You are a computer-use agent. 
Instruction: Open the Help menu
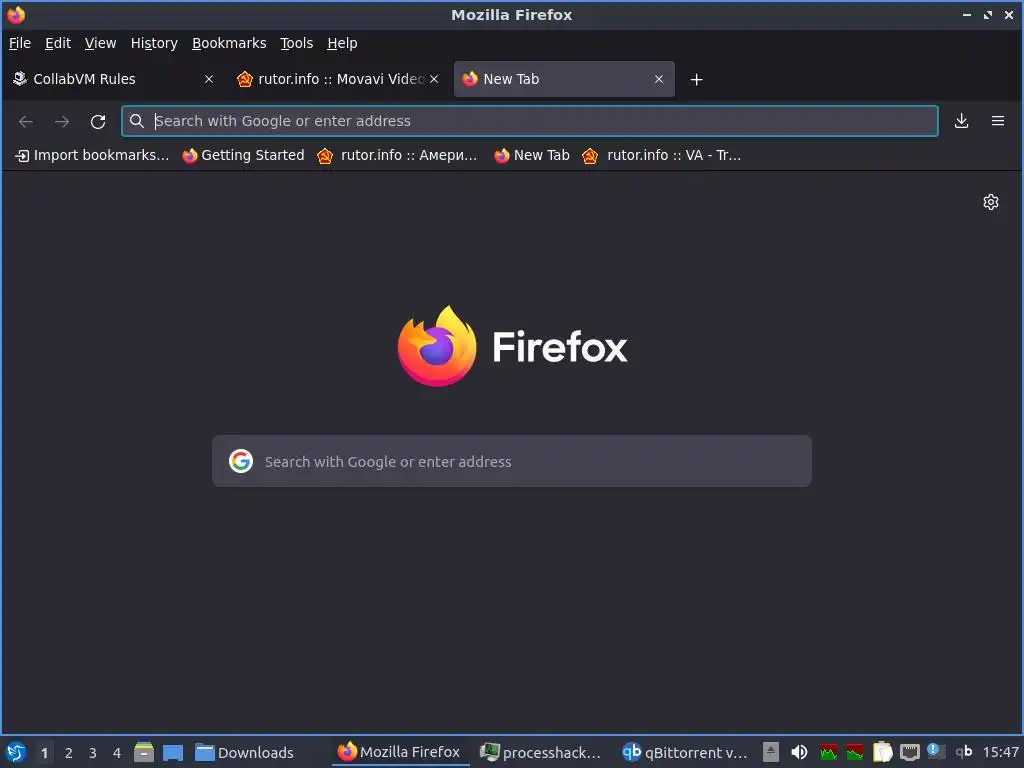[x=342, y=43]
